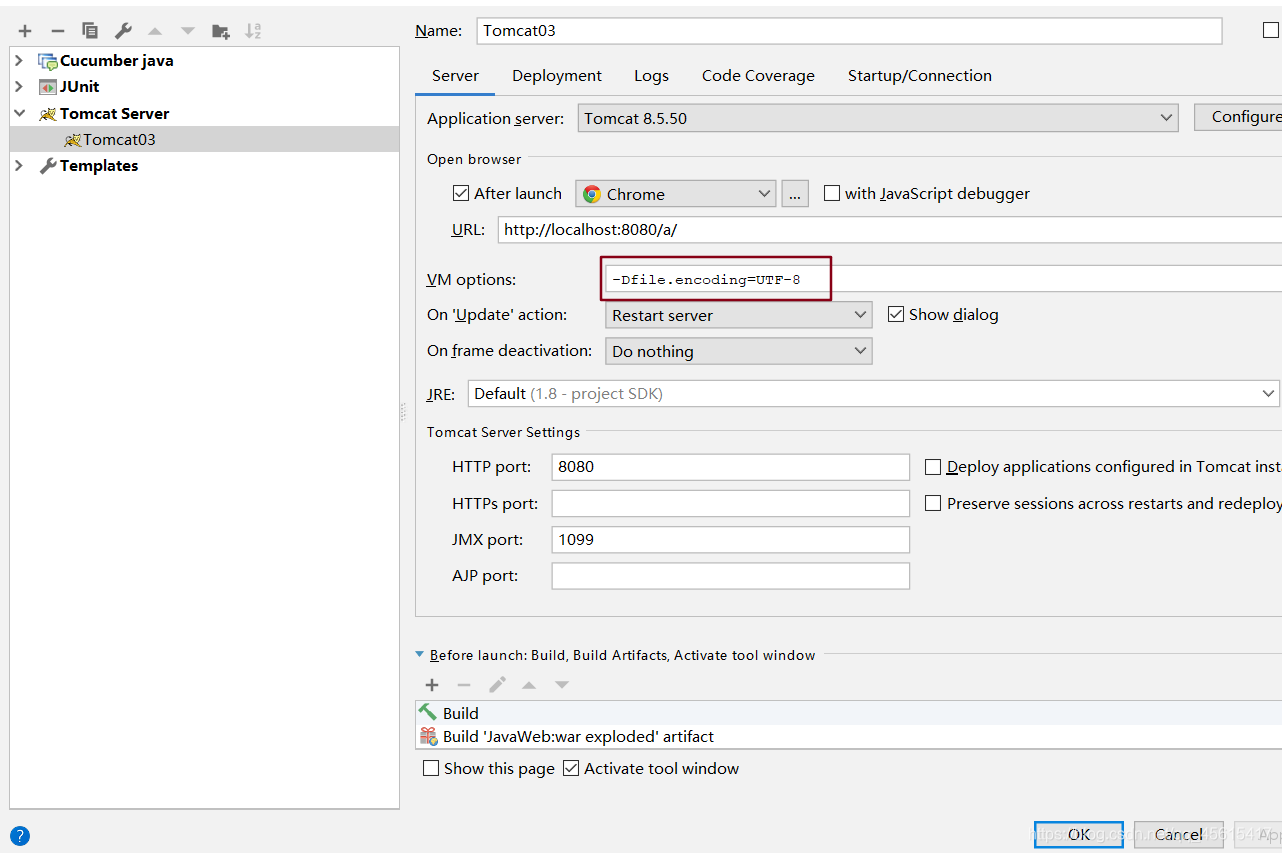Move before launch task down
Screen dimensions: 1282x853
562,685
